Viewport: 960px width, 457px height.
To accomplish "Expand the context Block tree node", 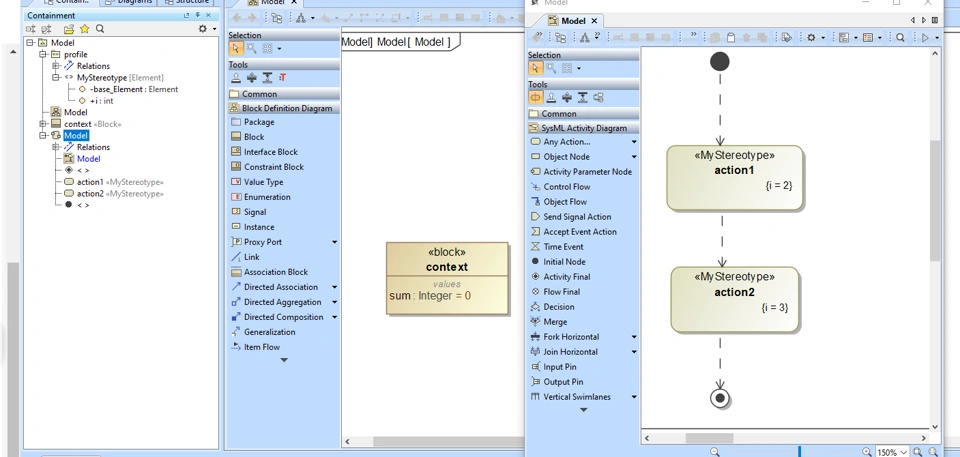I will point(43,124).
